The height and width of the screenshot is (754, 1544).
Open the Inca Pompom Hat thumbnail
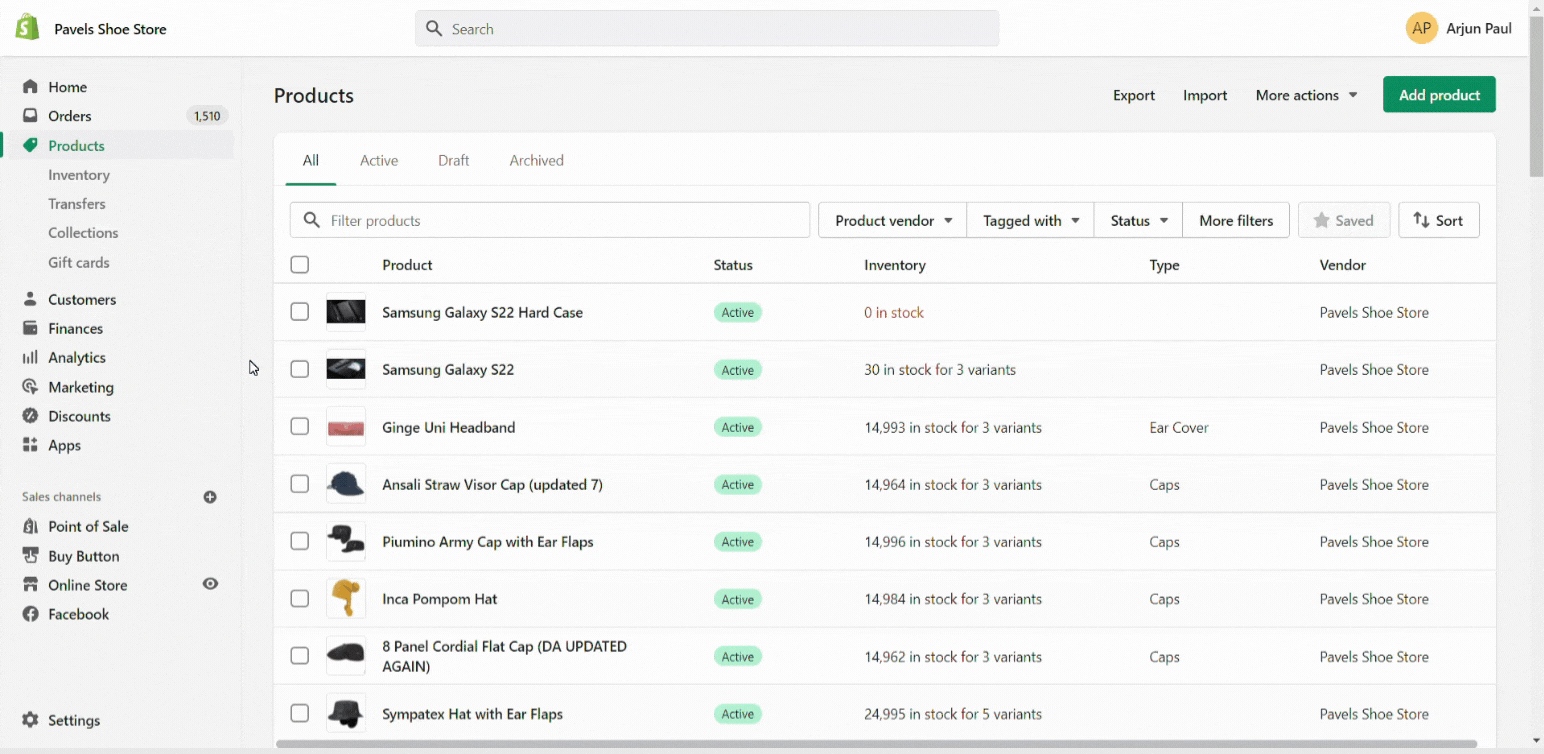346,598
